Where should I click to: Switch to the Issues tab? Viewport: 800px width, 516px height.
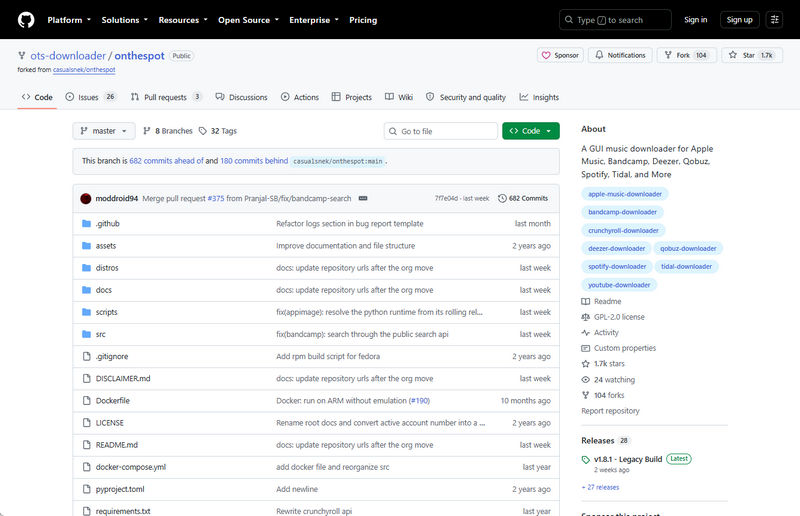[90, 97]
